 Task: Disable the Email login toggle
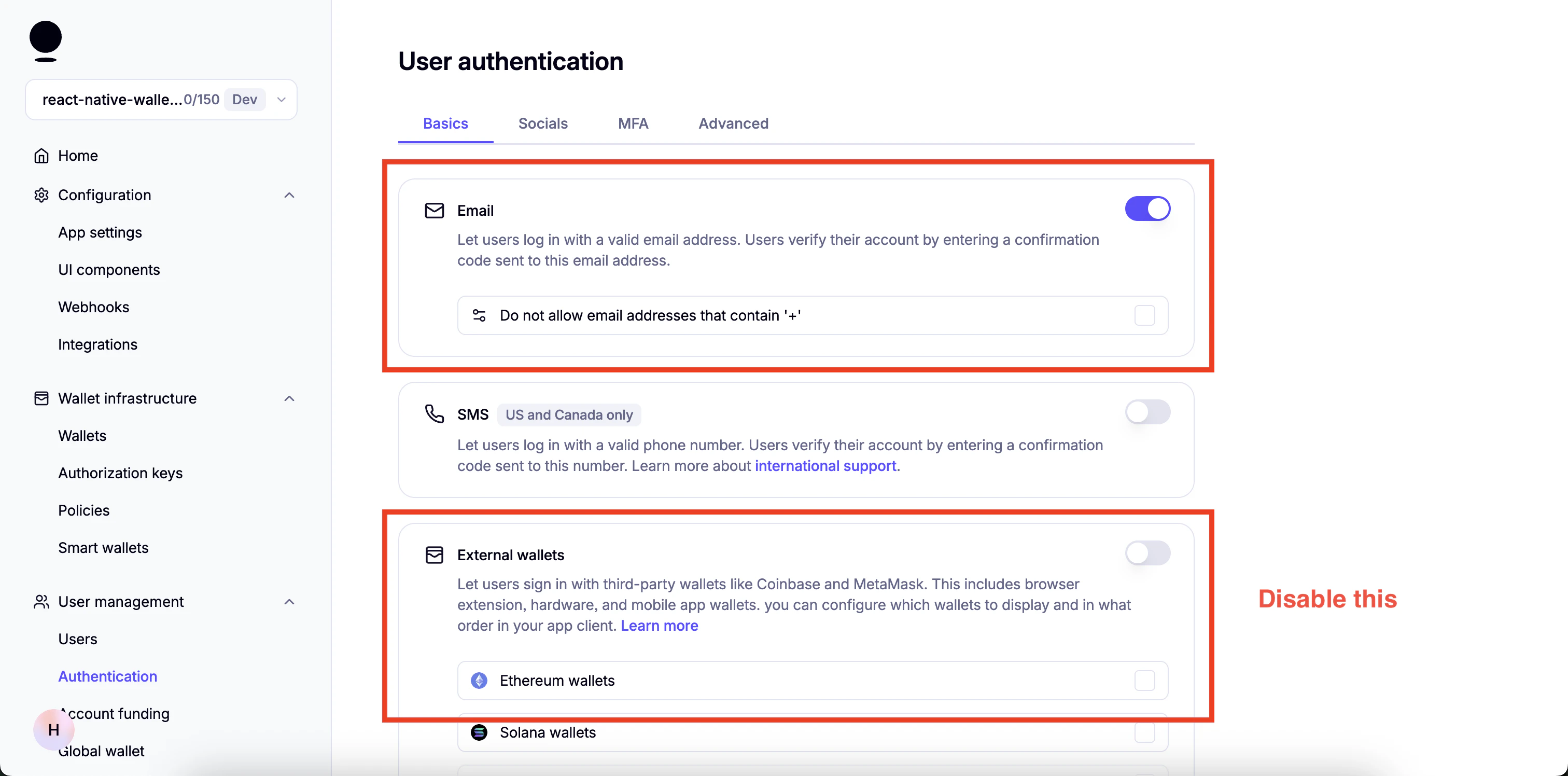click(x=1147, y=209)
